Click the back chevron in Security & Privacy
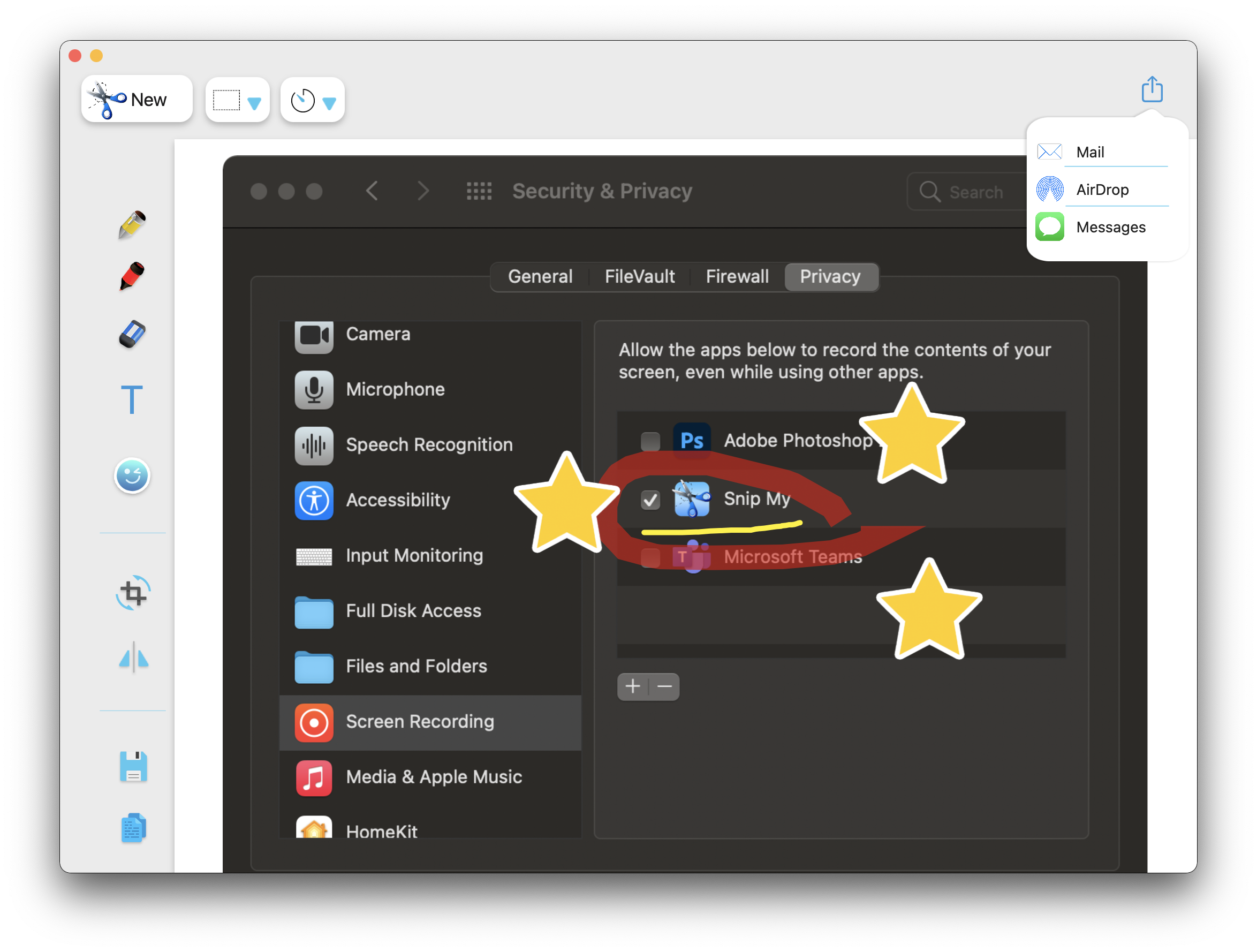 [x=372, y=191]
